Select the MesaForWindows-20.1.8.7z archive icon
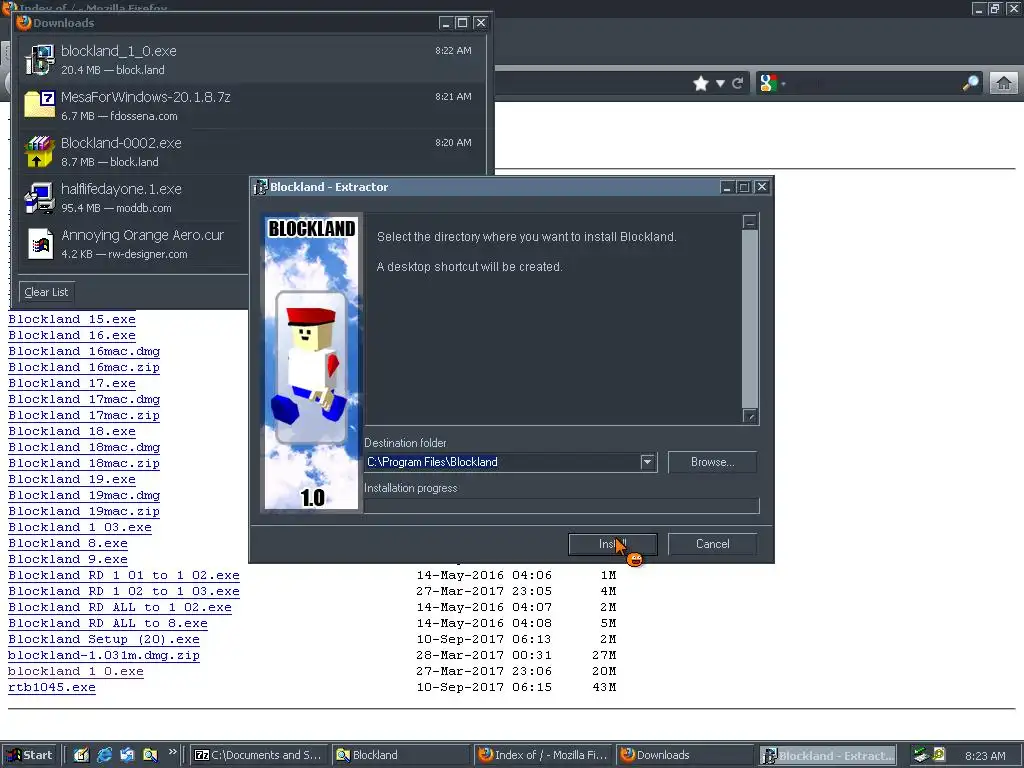 point(39,105)
